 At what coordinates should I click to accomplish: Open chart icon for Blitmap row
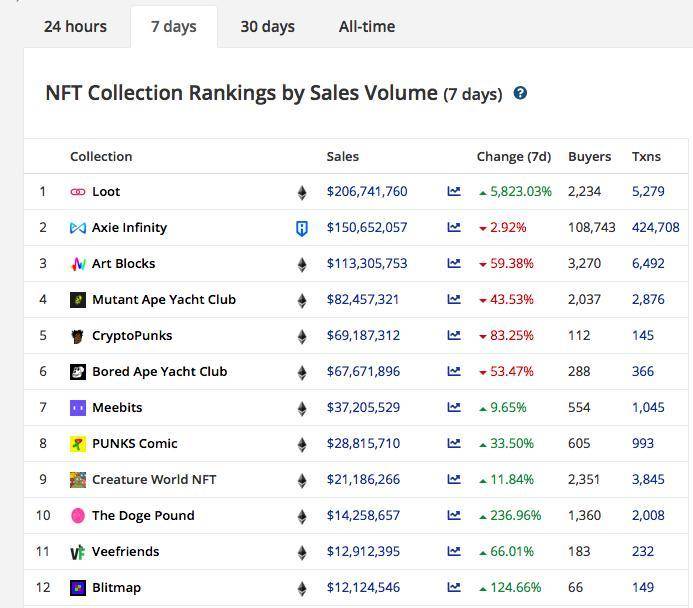tap(454, 588)
